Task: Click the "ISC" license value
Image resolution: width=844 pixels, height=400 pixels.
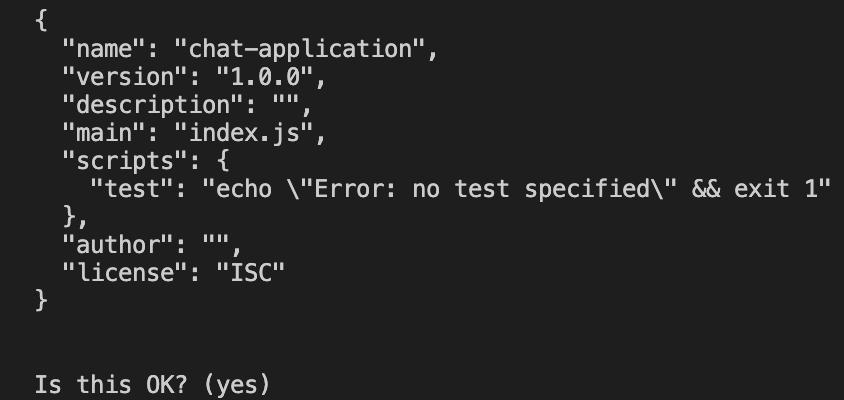Action: (x=250, y=273)
